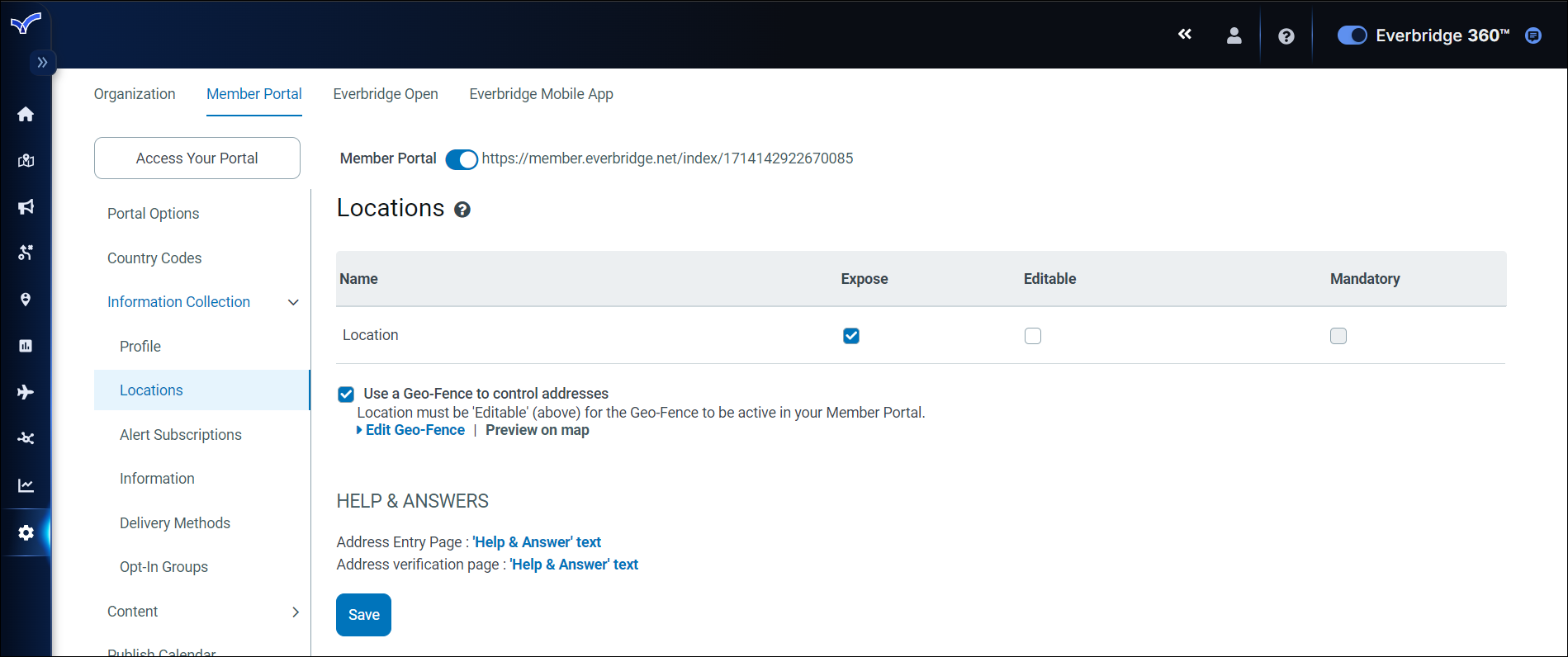The width and height of the screenshot is (1568, 657).
Task: Click the Location row name
Action: [371, 335]
